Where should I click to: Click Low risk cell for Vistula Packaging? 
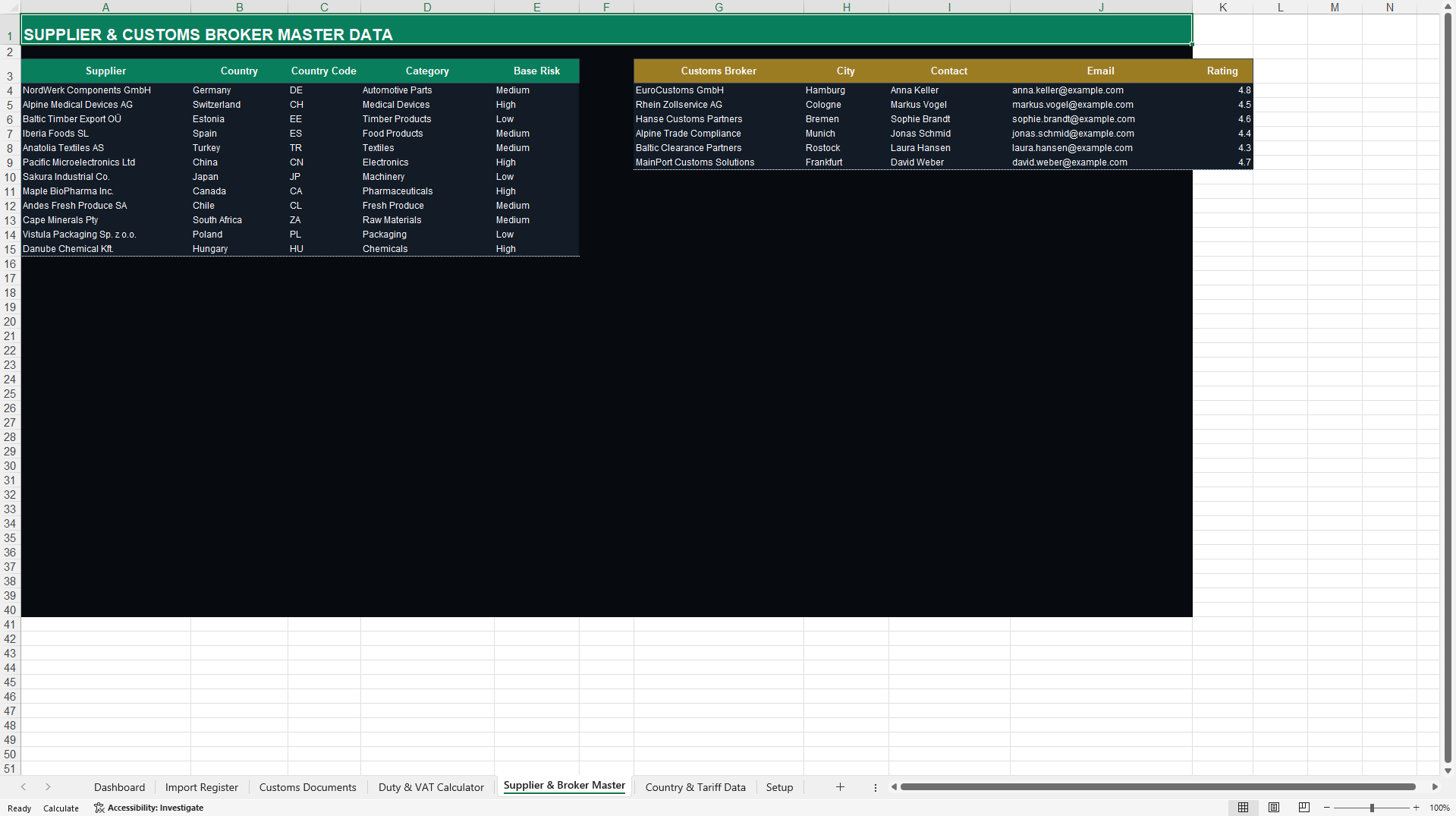click(x=536, y=235)
